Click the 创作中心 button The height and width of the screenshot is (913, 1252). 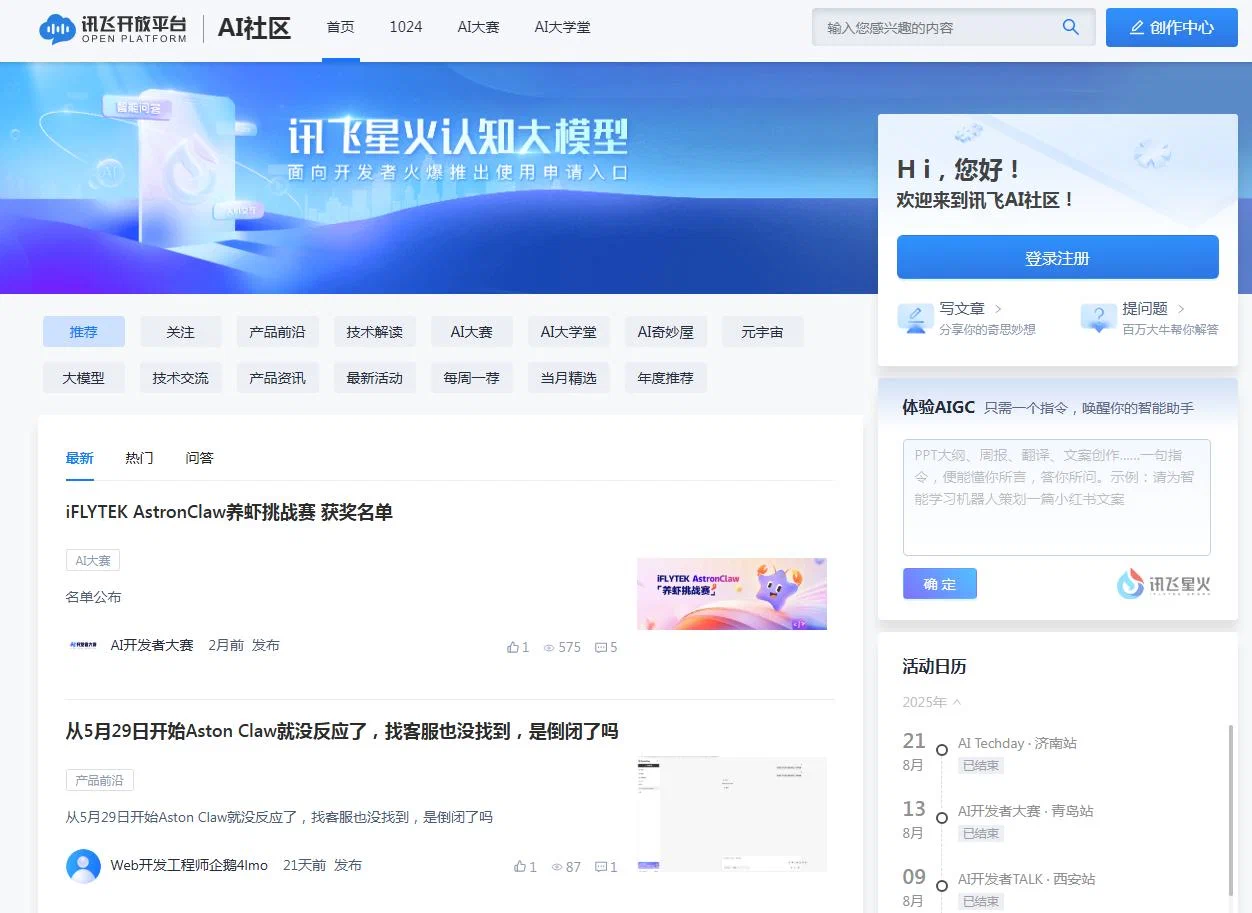[x=1172, y=28]
